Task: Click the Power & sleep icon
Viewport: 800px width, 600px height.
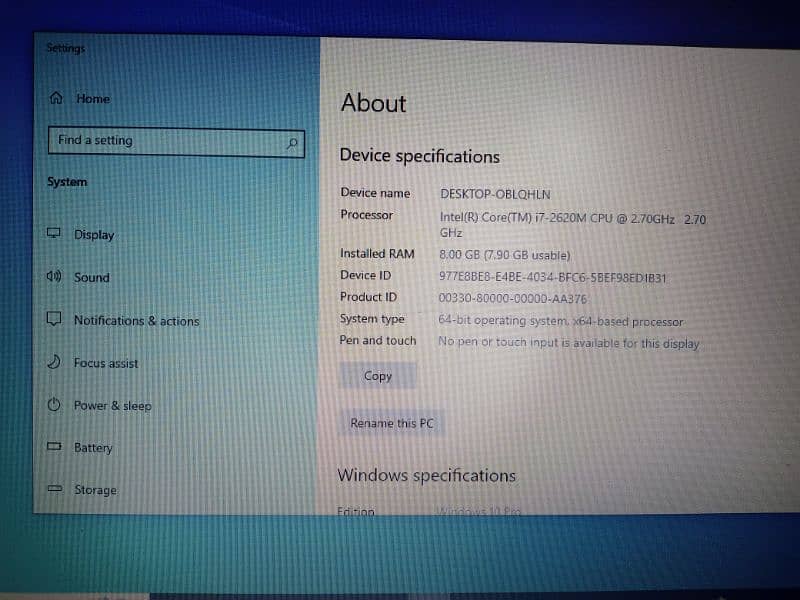Action: click(54, 405)
